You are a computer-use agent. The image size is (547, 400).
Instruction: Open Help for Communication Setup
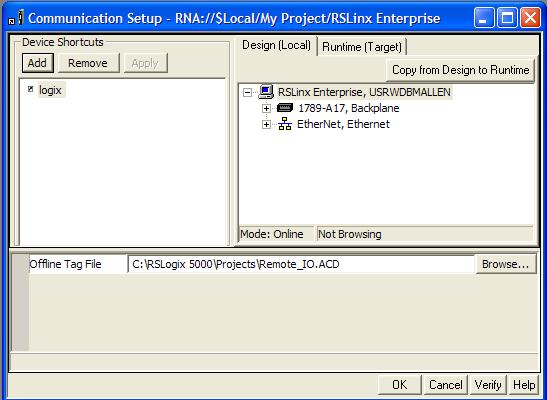point(524,385)
